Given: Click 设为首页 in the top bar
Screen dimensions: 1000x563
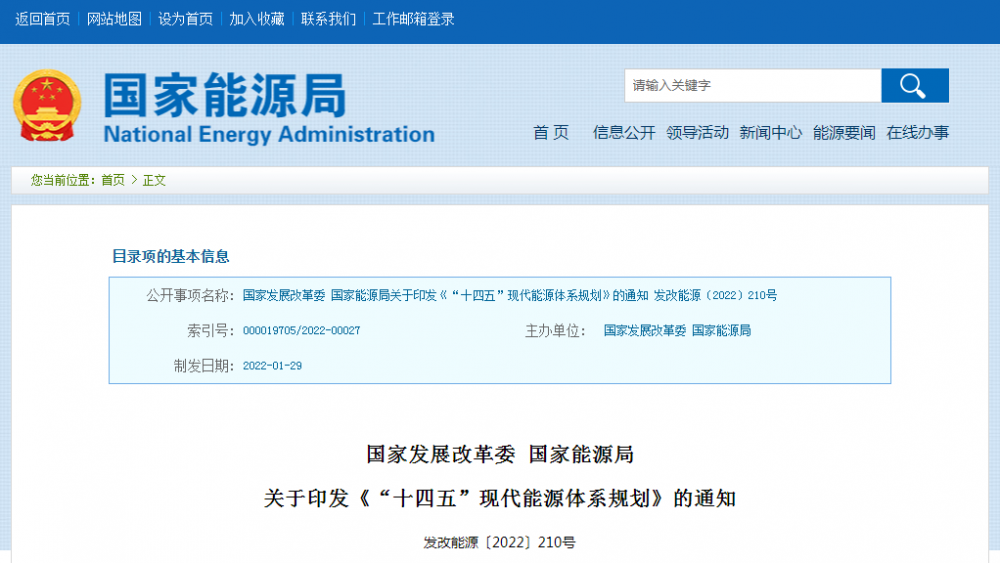Looking at the screenshot, I should point(186,19).
